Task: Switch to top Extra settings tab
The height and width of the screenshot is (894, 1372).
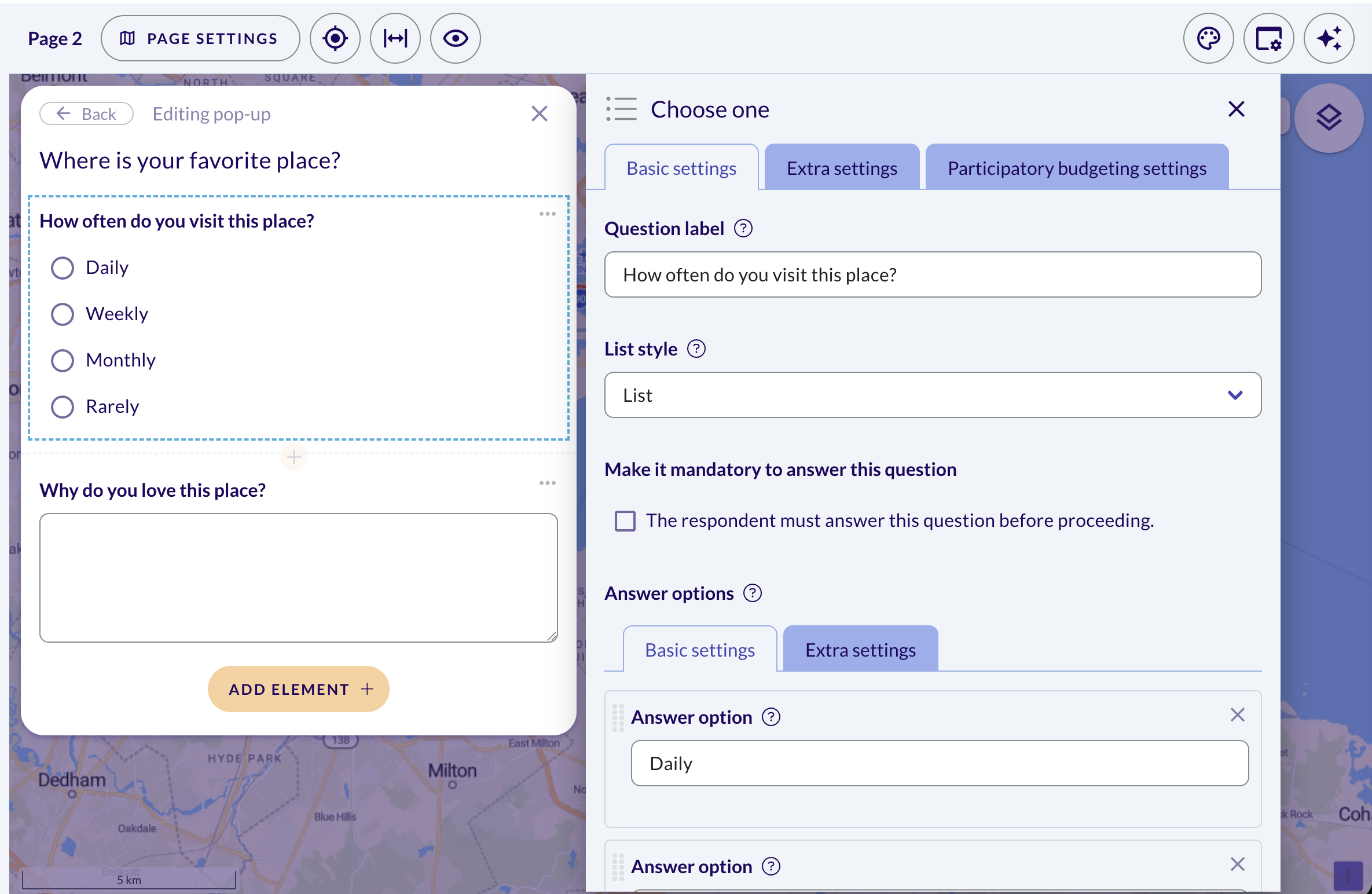Action: coord(842,167)
